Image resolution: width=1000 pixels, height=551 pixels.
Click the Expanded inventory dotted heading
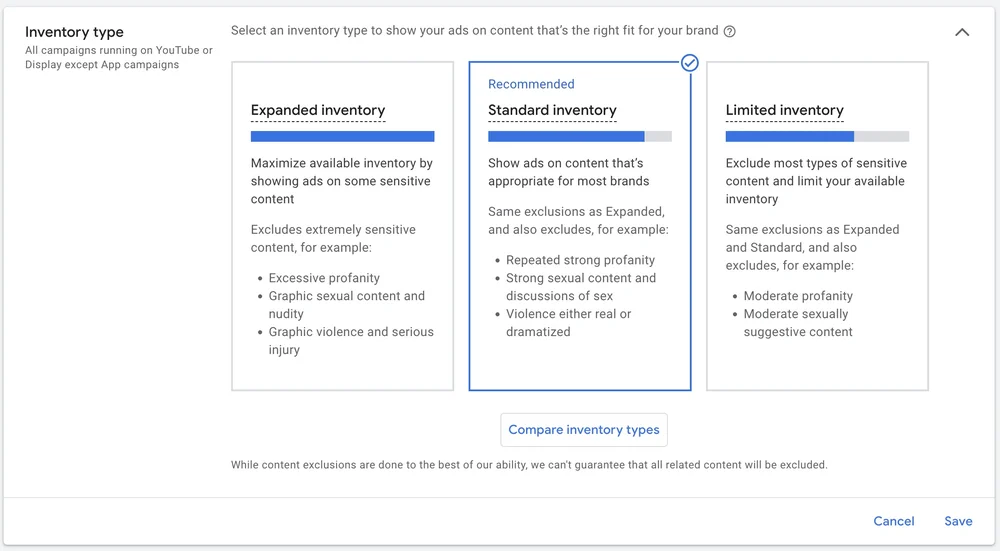[318, 110]
